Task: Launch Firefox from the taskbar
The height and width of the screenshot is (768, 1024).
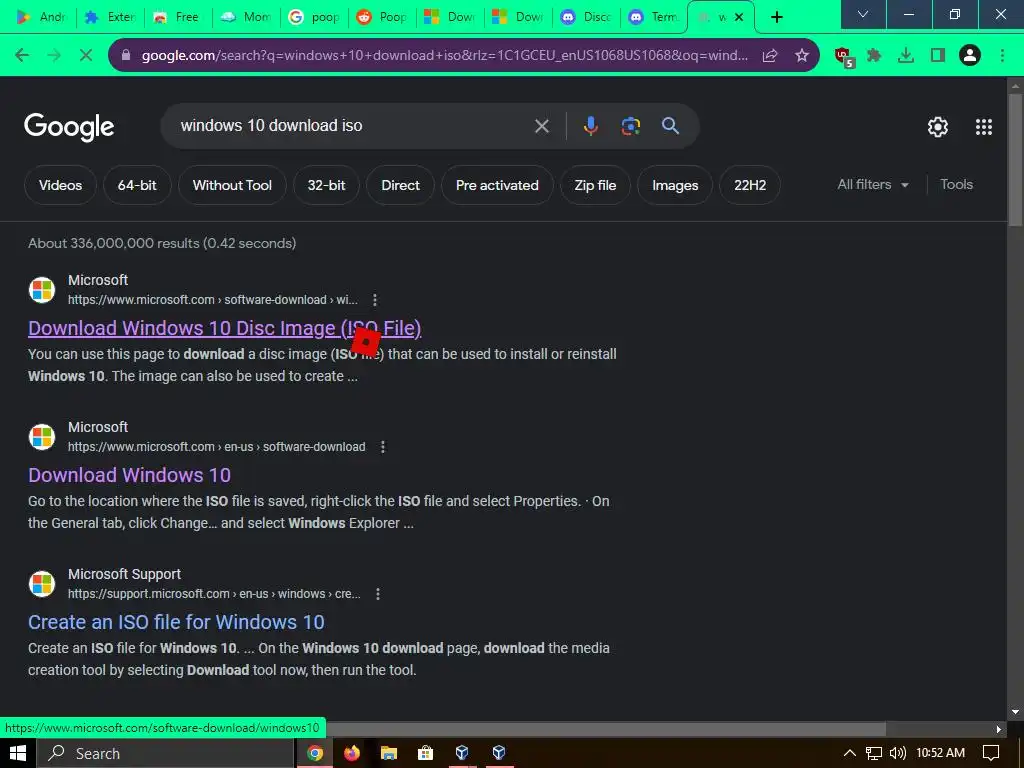Action: (352, 753)
